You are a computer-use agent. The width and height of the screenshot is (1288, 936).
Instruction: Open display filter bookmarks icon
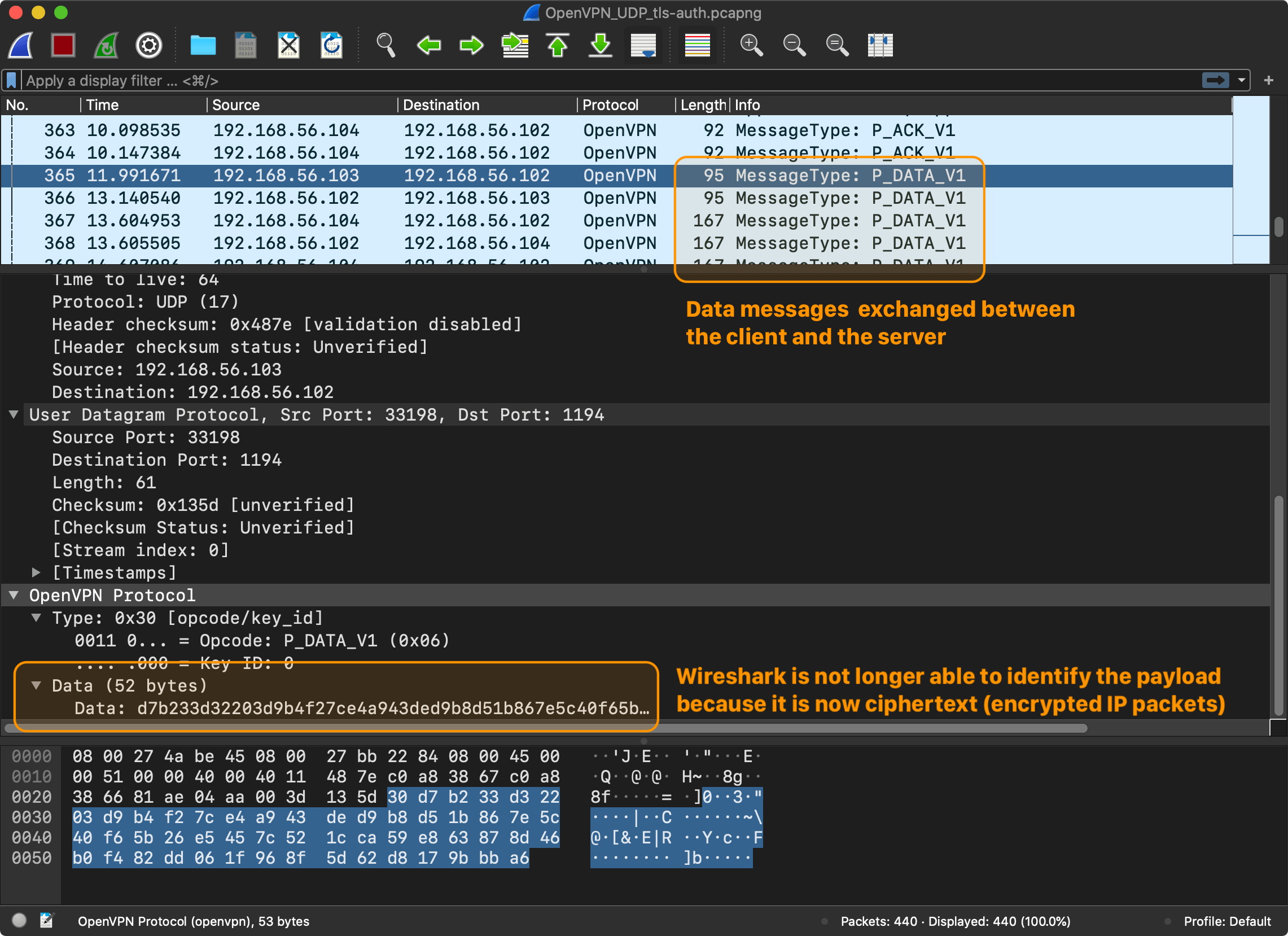(11, 80)
